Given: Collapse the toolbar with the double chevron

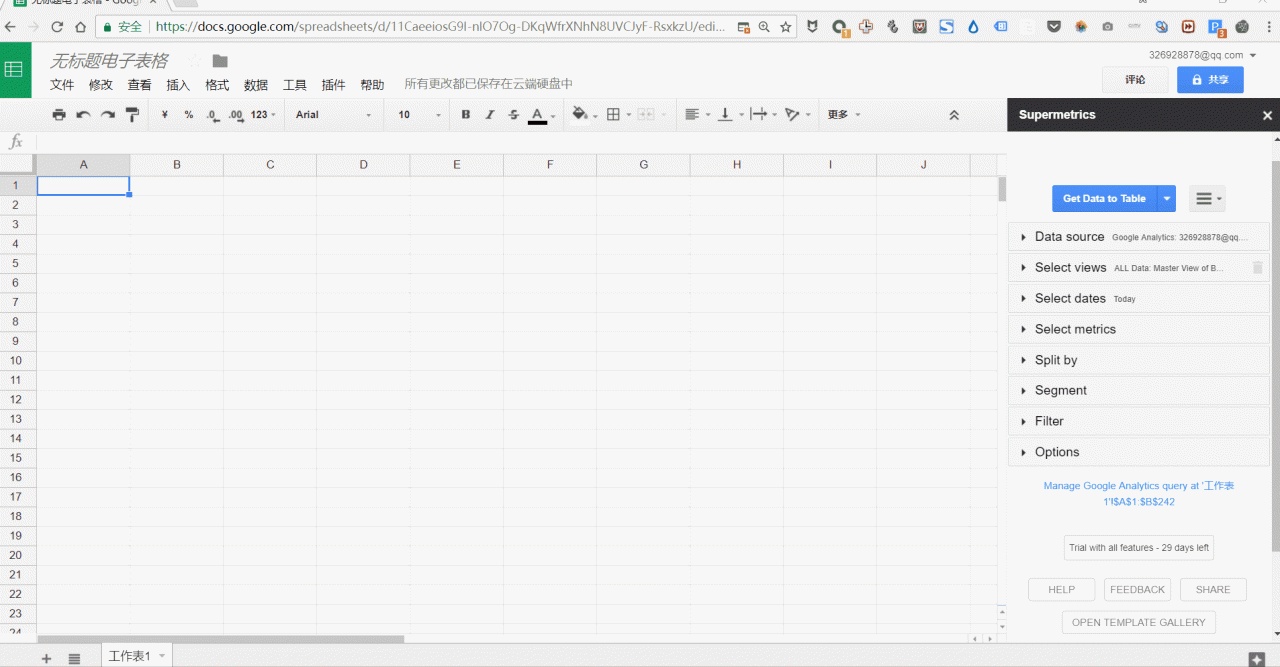Looking at the screenshot, I should (954, 115).
